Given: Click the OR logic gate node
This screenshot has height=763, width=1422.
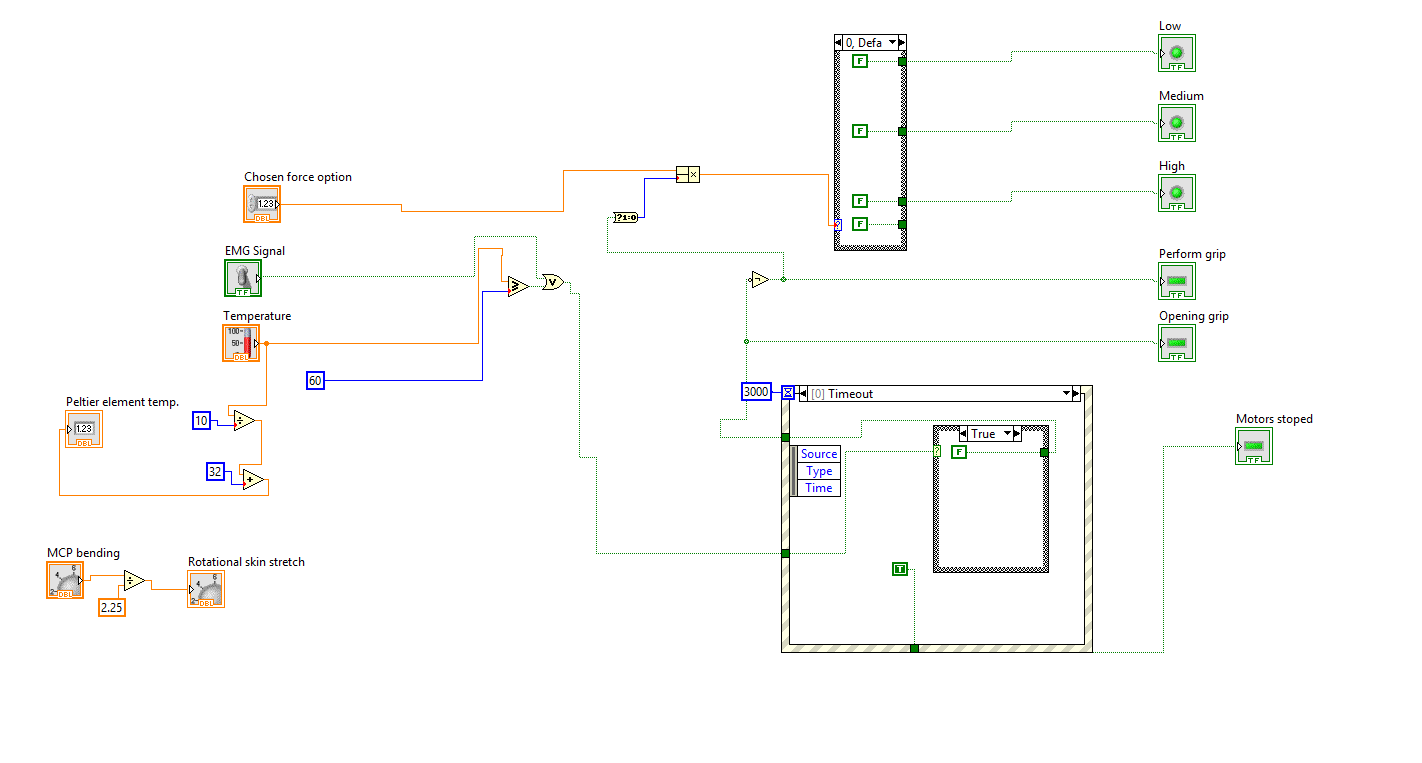Looking at the screenshot, I should point(552,282).
